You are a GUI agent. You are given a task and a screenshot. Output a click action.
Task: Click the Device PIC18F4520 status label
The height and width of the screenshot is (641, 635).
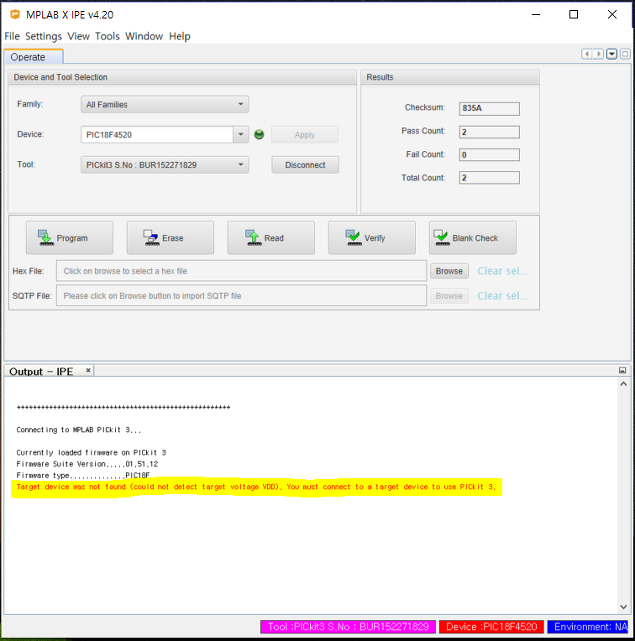[x=491, y=627]
